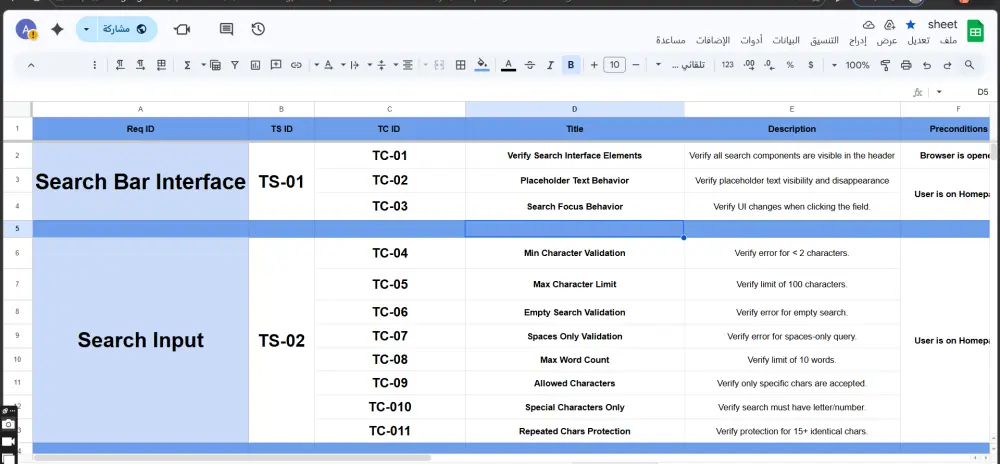Open version history clock icon

tap(258, 29)
